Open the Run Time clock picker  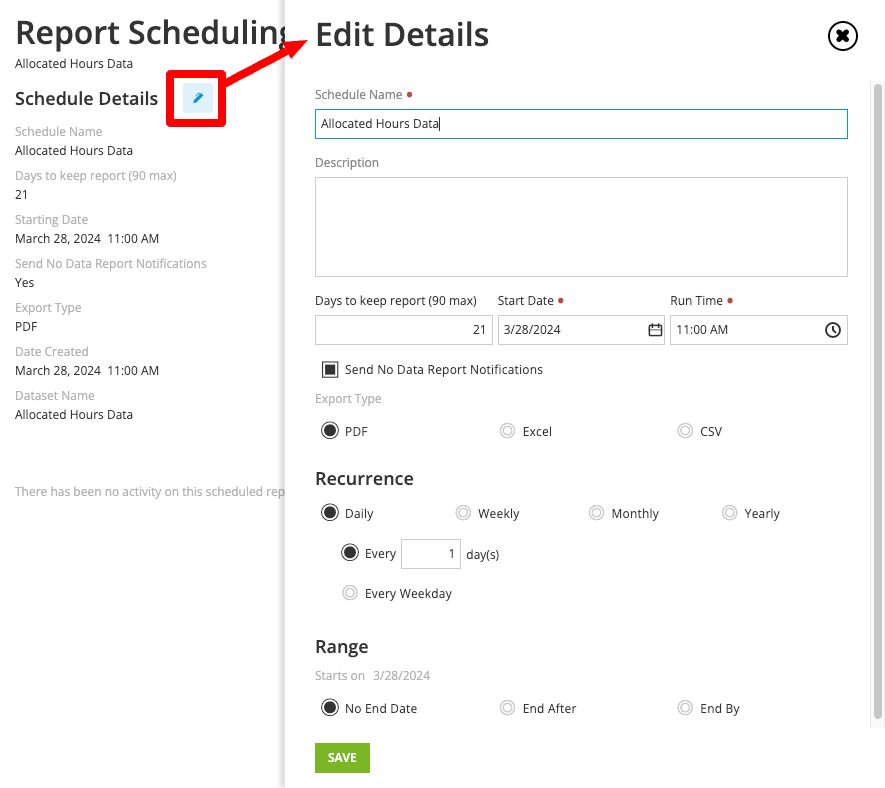833,330
